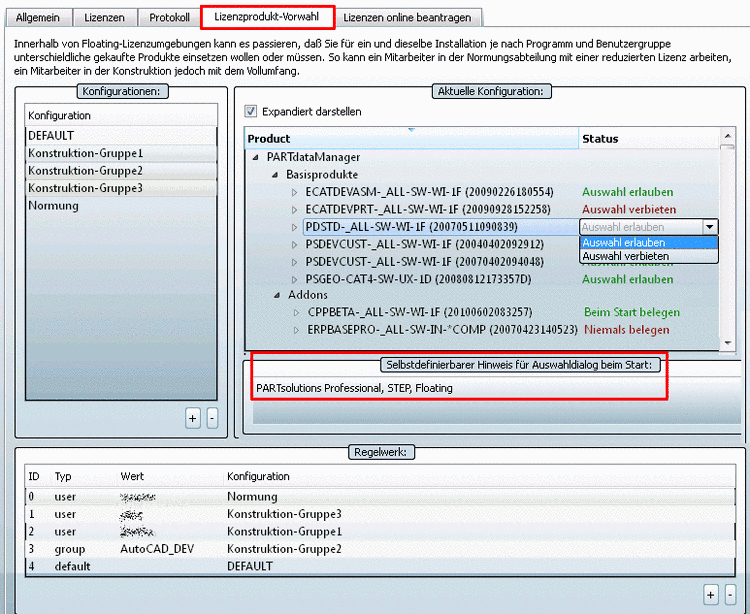Viewport: 750px width, 614px height.
Task: Open the Lizenzen tab
Action: [x=104, y=18]
